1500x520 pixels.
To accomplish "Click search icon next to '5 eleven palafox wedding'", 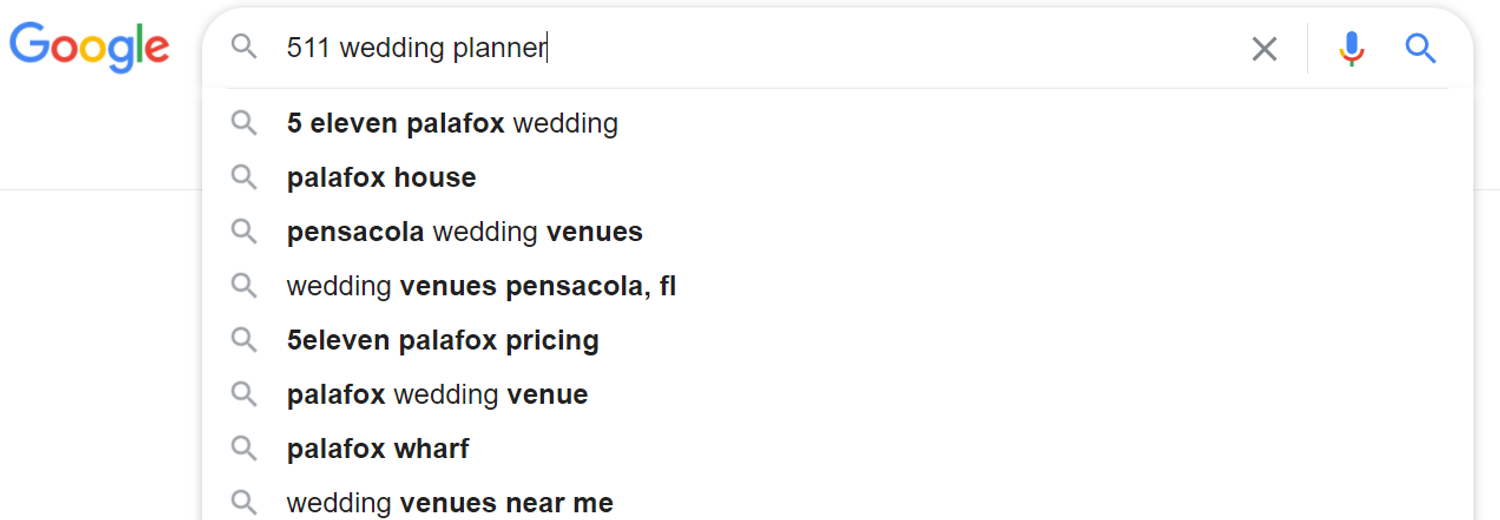I will point(244,124).
